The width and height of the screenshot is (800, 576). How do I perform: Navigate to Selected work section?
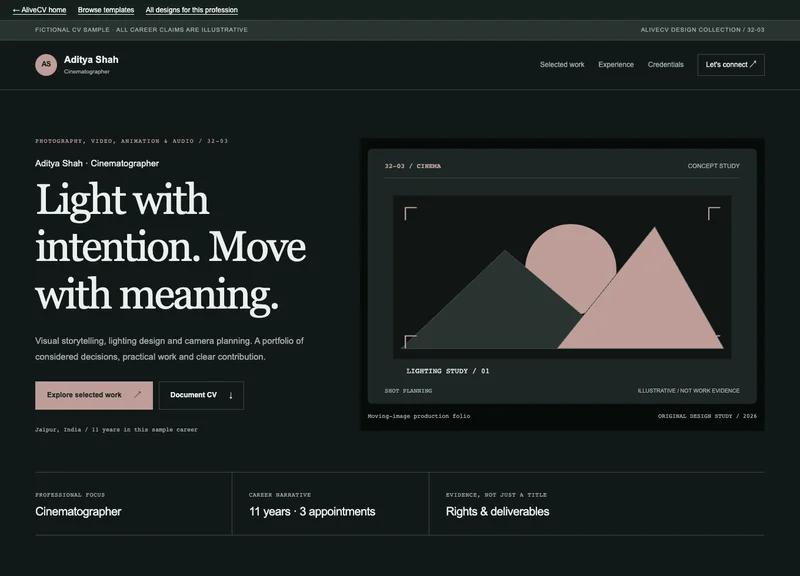tap(562, 64)
